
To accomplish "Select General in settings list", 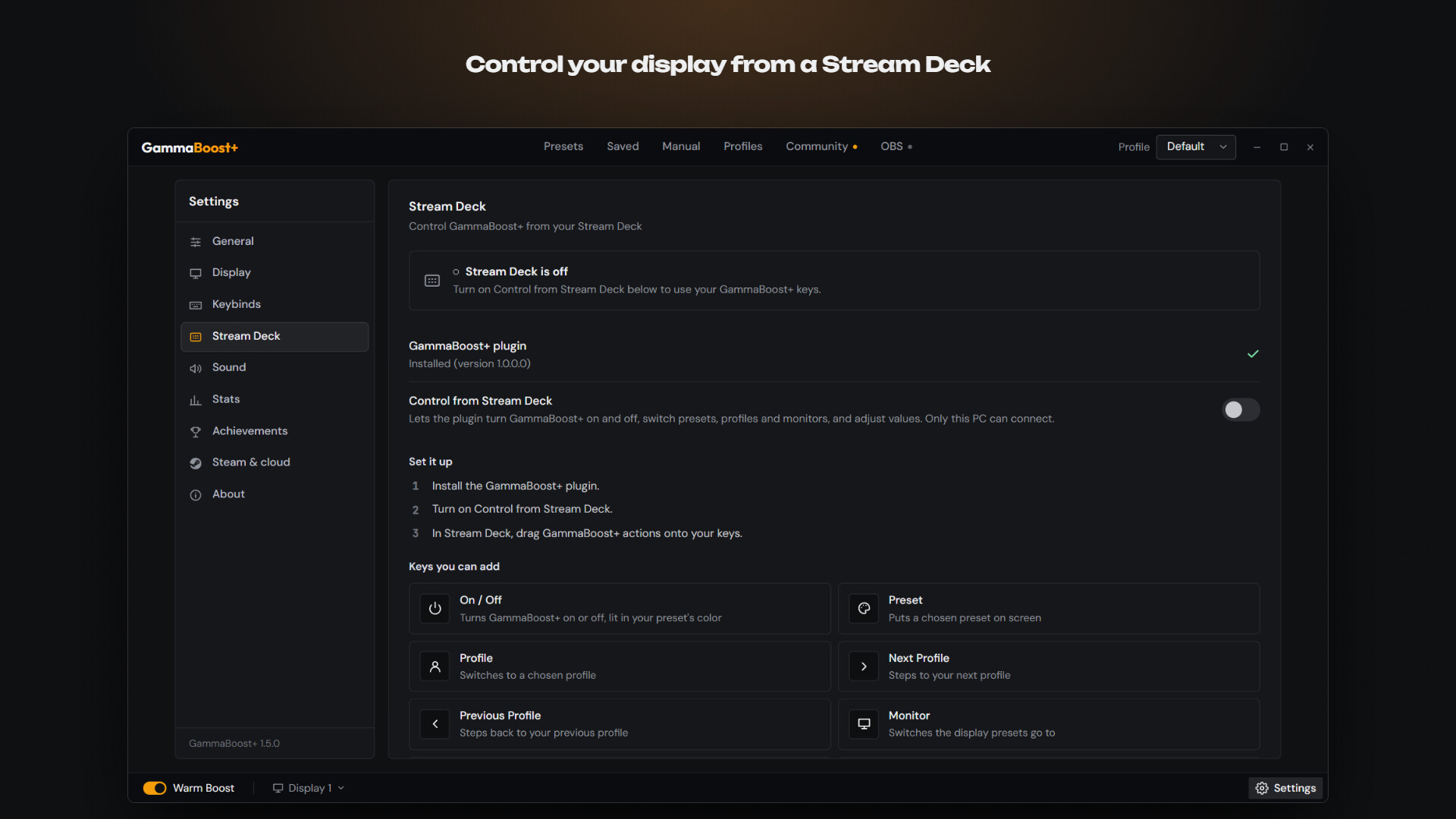I will coord(275,241).
